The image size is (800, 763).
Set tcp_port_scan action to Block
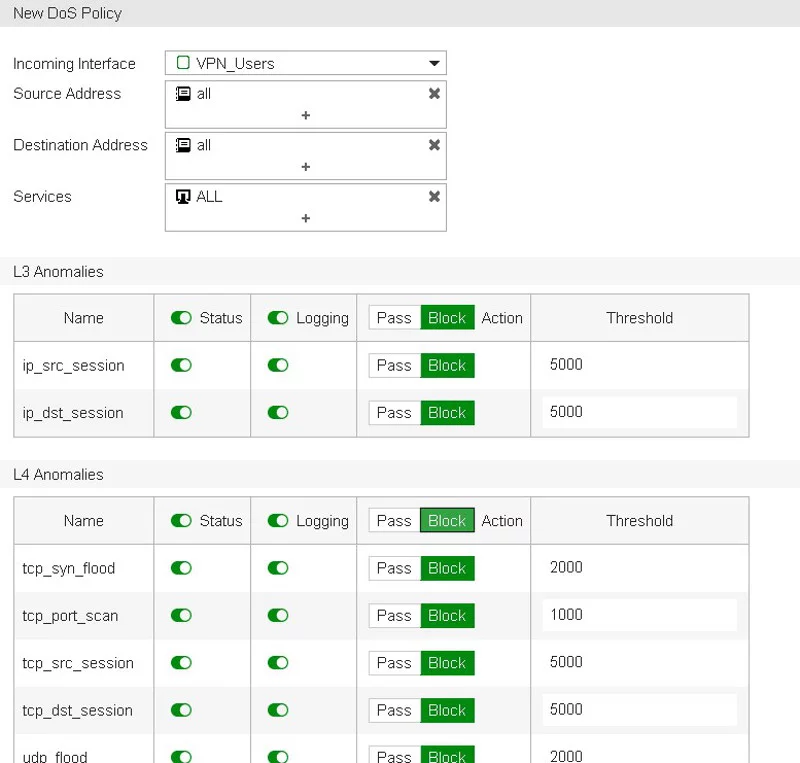tap(447, 616)
